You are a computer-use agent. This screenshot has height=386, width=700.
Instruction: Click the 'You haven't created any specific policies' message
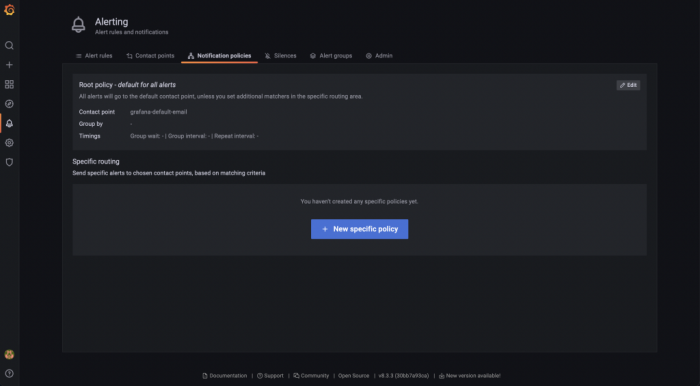359,202
